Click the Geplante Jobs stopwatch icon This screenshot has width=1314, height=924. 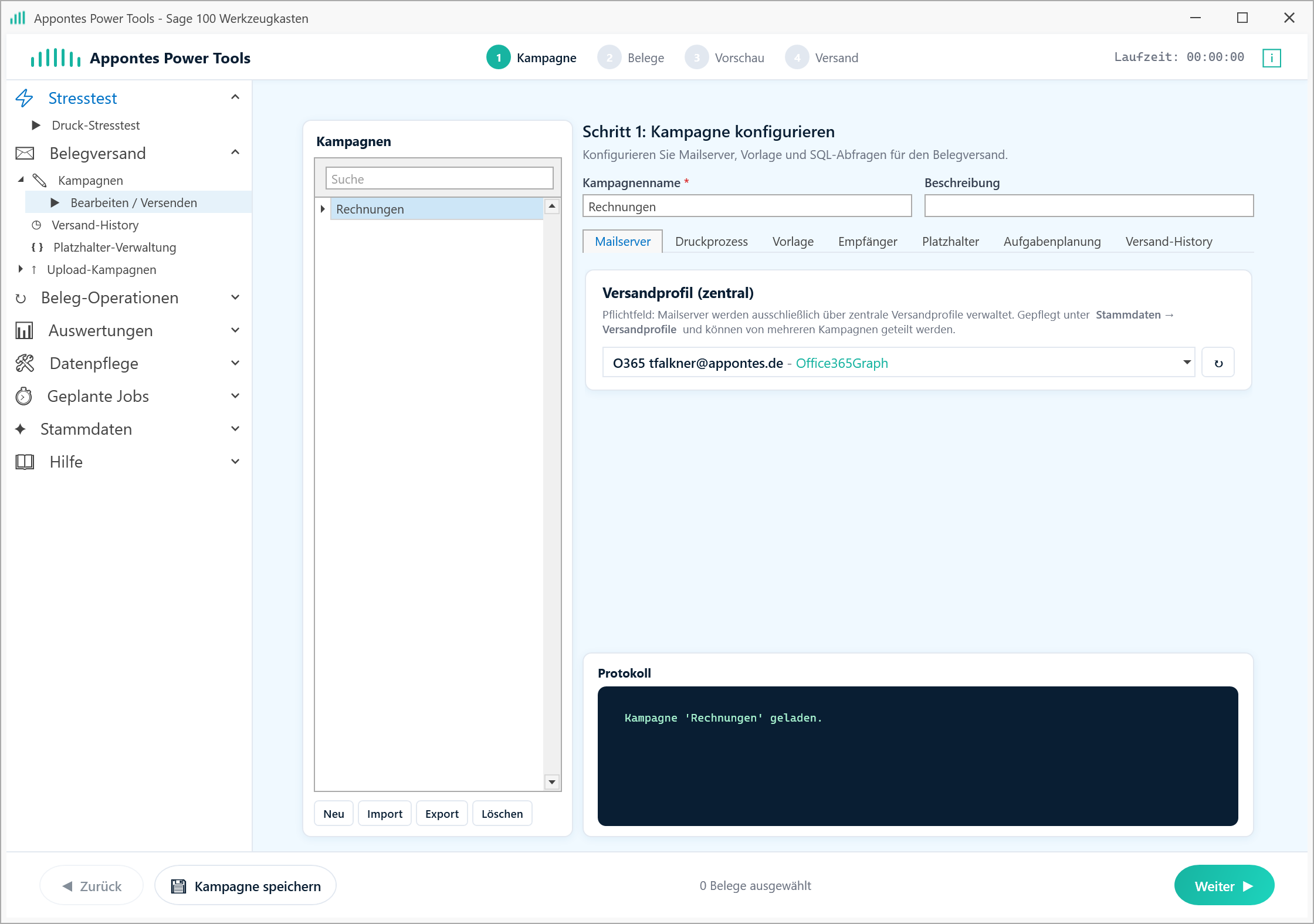[23, 396]
